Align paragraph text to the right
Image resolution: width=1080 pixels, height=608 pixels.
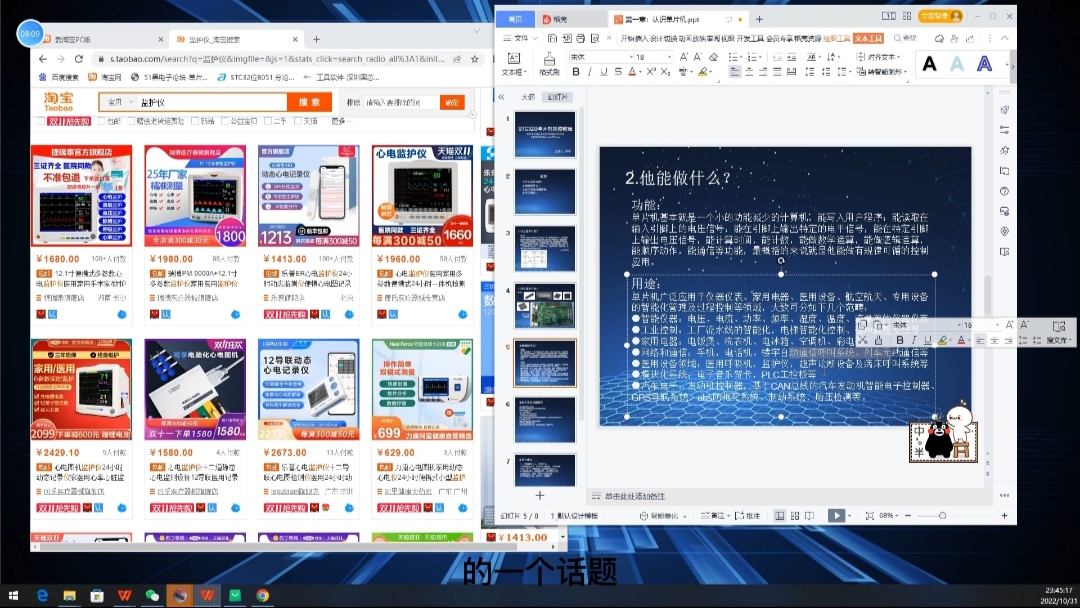click(763, 72)
